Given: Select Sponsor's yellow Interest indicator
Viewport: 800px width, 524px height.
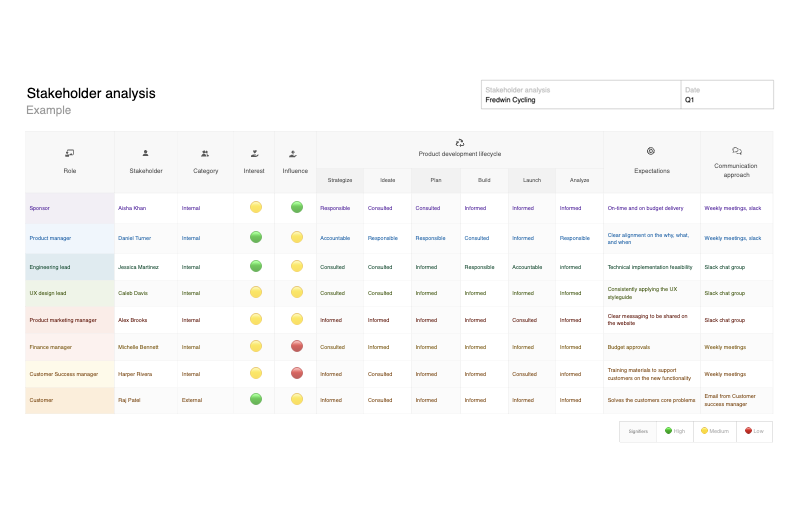Looking at the screenshot, I should (256, 207).
